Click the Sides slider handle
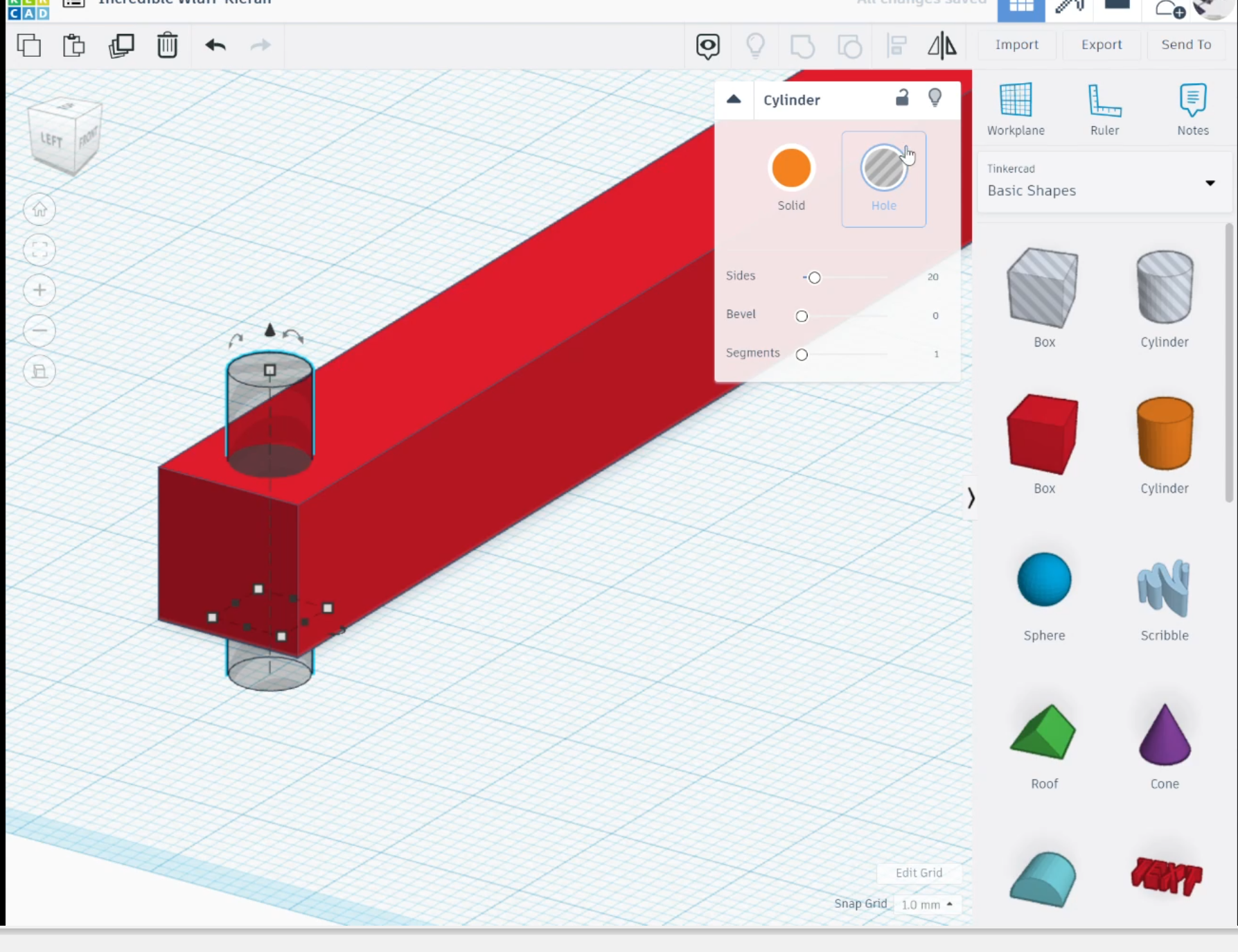The image size is (1238, 952). (x=815, y=278)
